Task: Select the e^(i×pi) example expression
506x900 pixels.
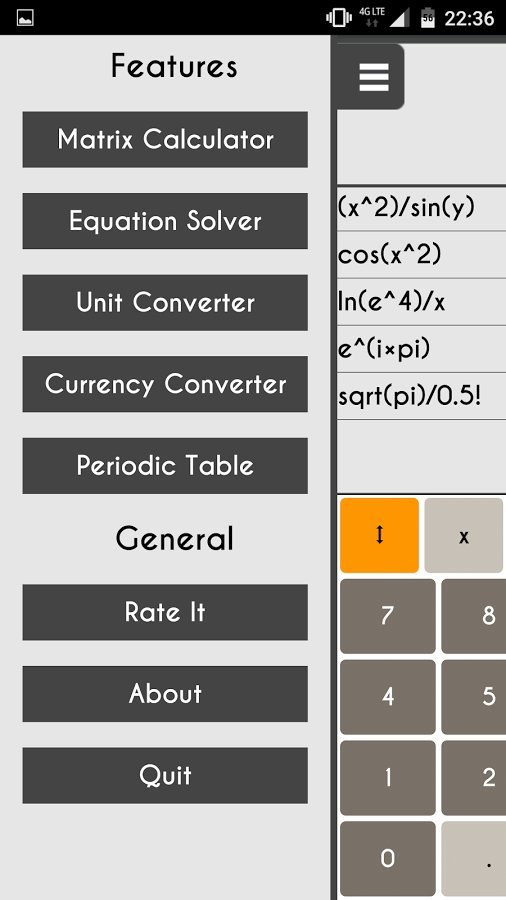Action: [421, 350]
